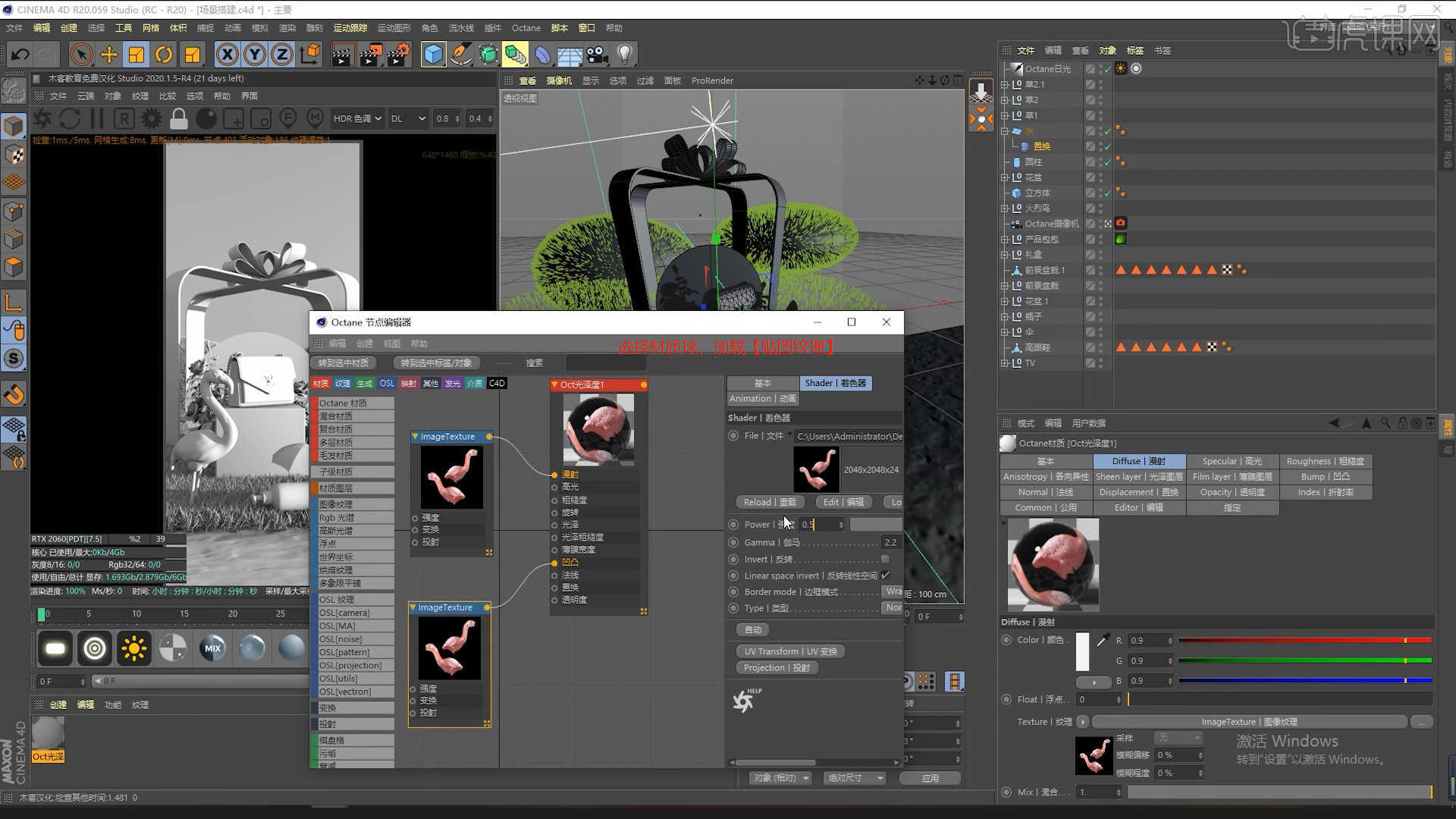Click the Light bulb icon in toolbar
Screen dimensions: 1456x819
(x=624, y=55)
